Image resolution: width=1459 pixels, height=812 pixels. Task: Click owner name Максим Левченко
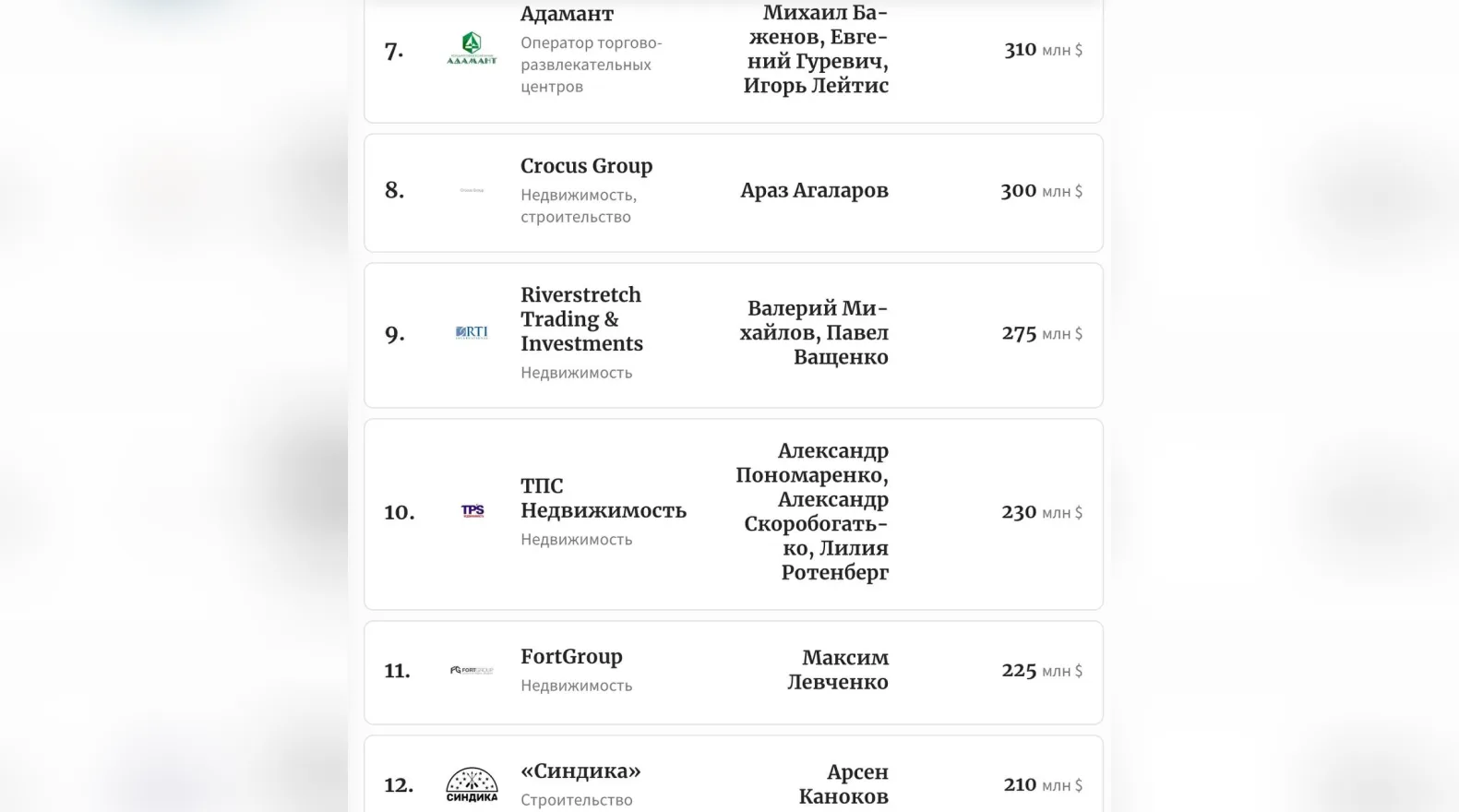pyautogui.click(x=838, y=670)
